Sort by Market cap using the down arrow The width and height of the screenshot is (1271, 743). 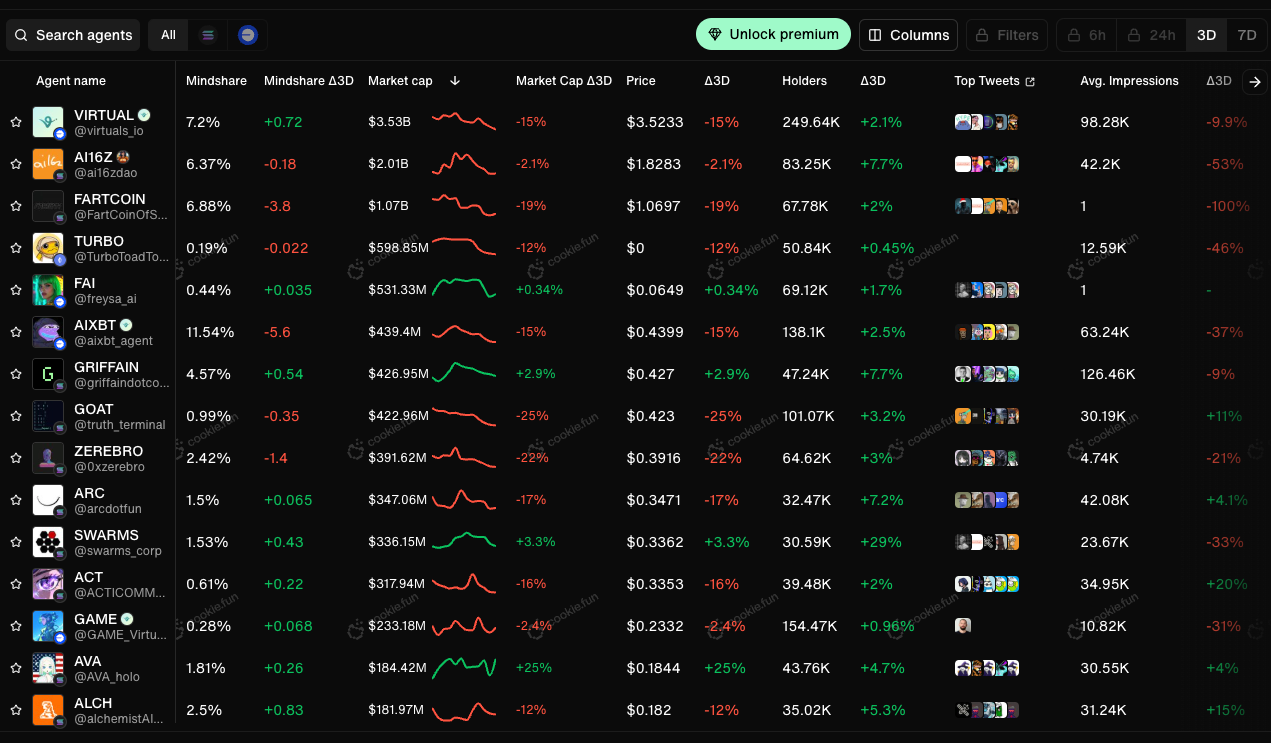tap(455, 81)
